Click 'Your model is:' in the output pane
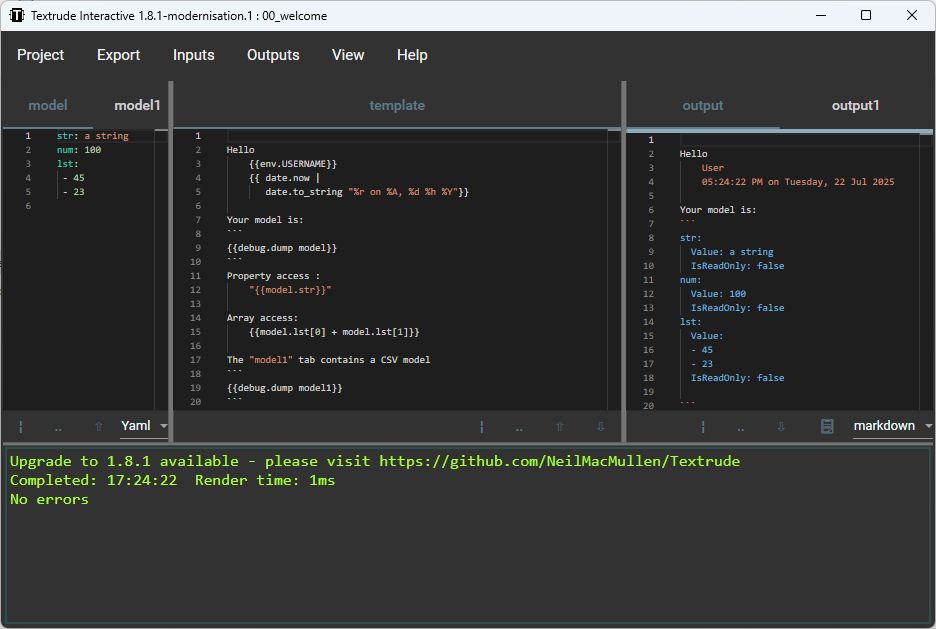The image size is (936, 629). (x=718, y=210)
